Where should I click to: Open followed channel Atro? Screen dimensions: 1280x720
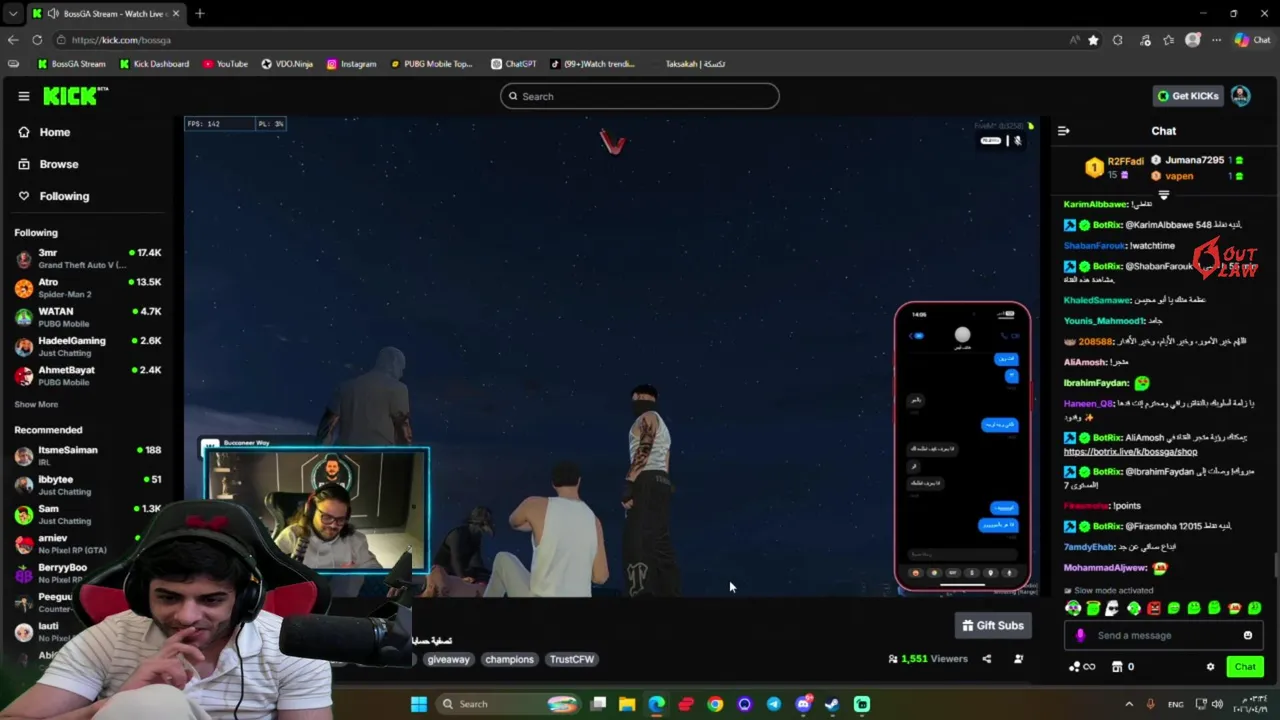(x=88, y=288)
